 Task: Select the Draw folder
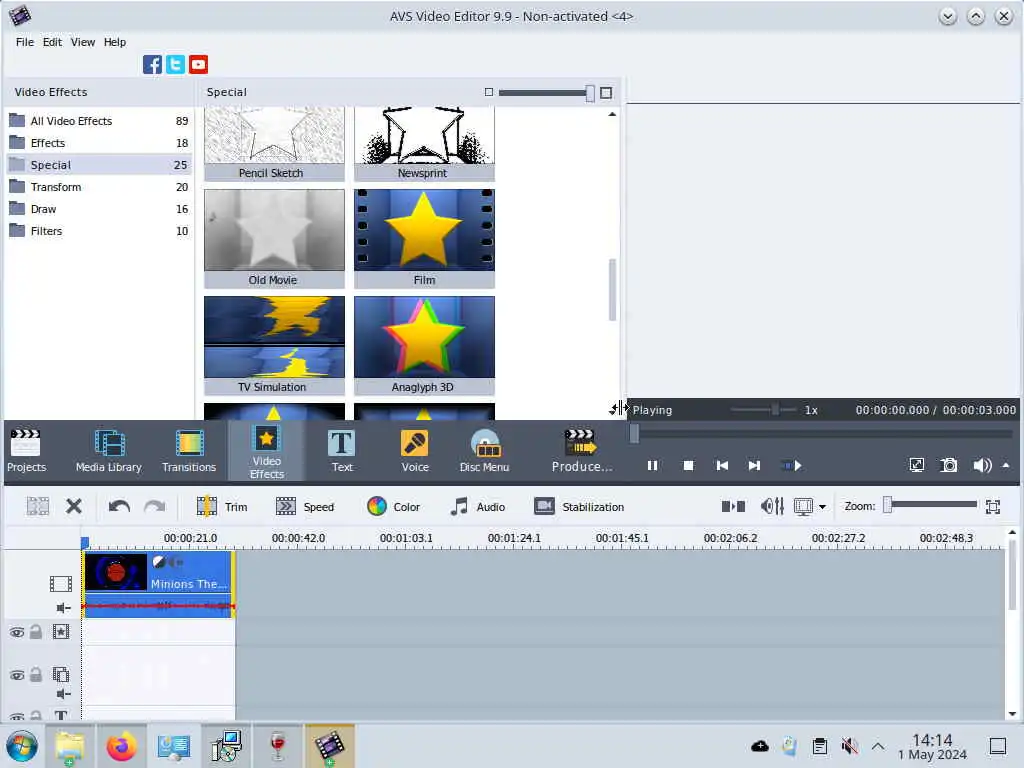tap(99, 209)
